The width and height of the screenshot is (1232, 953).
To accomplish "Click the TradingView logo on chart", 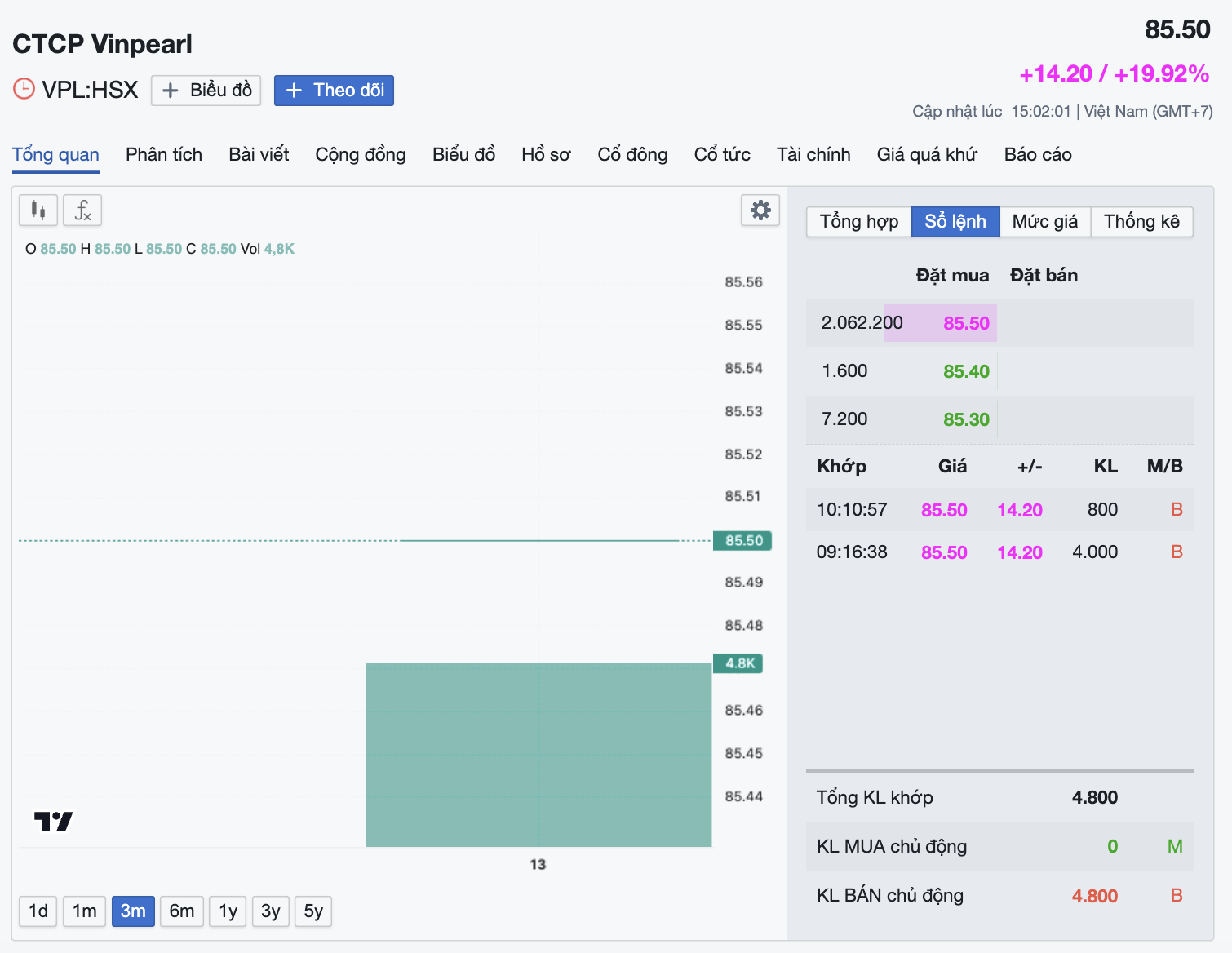I will [54, 822].
